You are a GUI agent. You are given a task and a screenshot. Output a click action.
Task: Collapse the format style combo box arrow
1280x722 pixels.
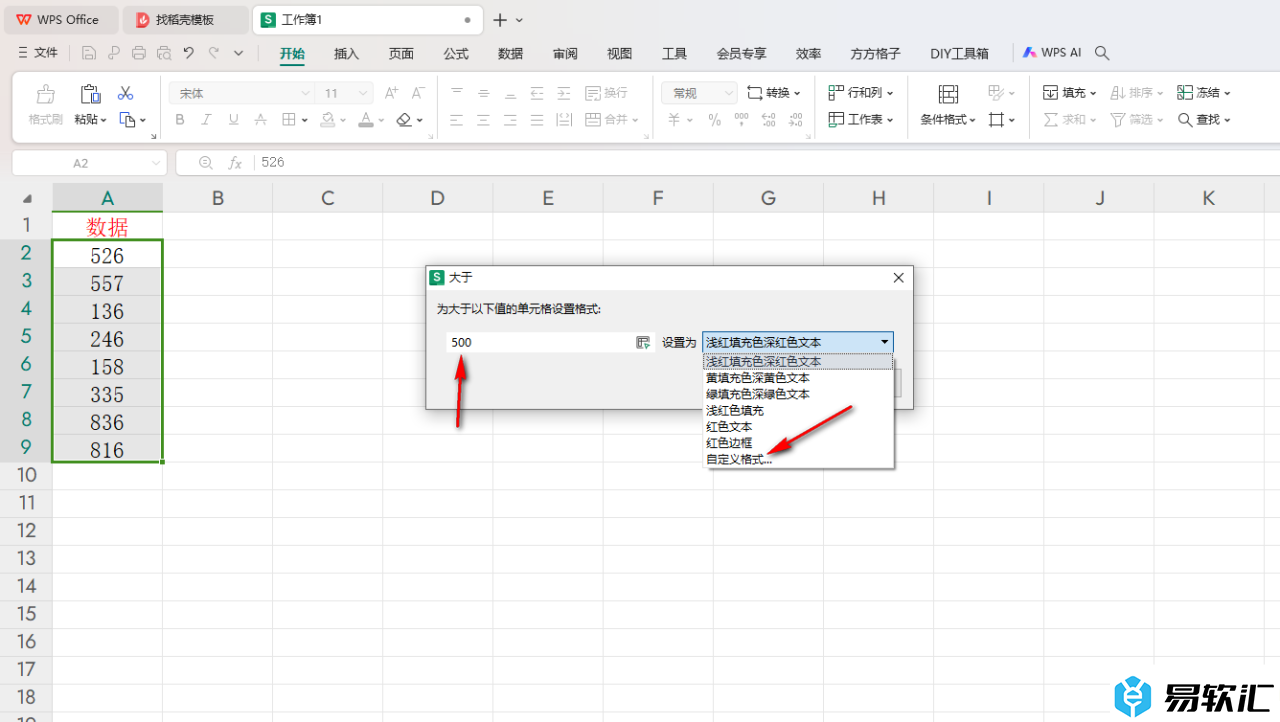(884, 342)
